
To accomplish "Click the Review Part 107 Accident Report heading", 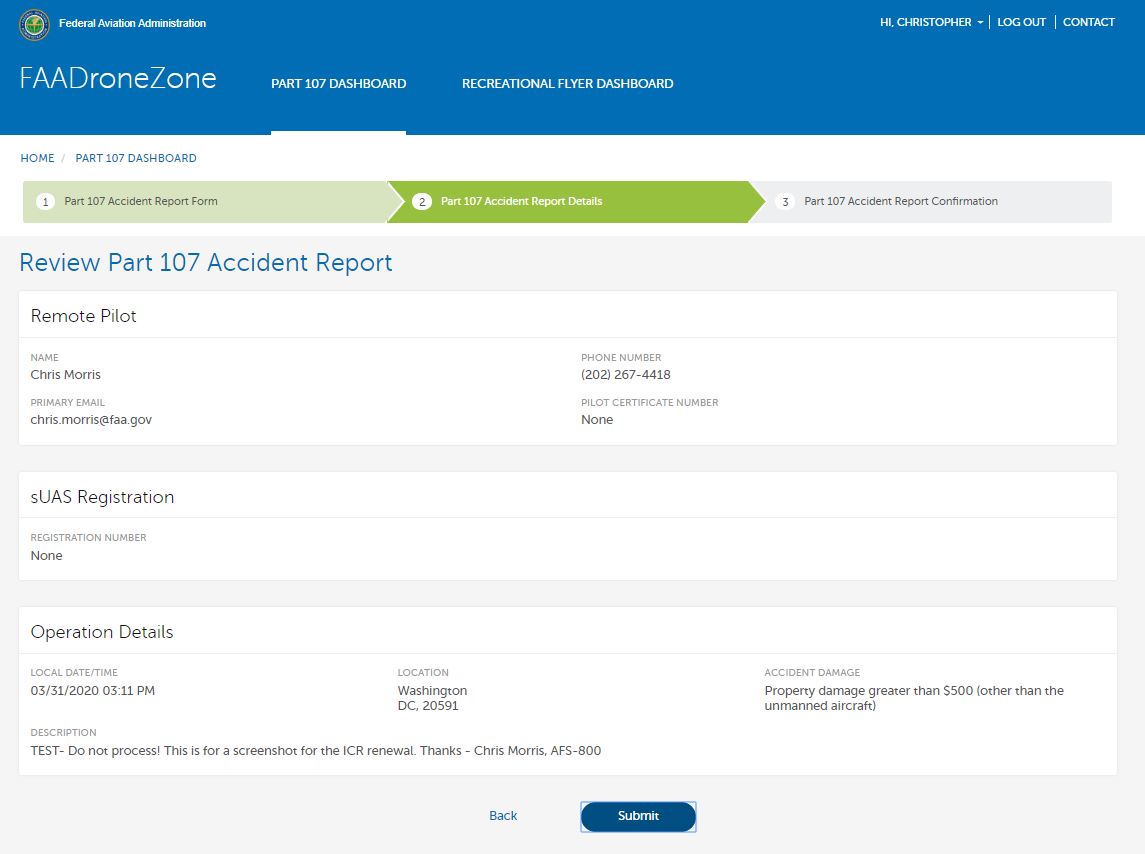I will 206,263.
